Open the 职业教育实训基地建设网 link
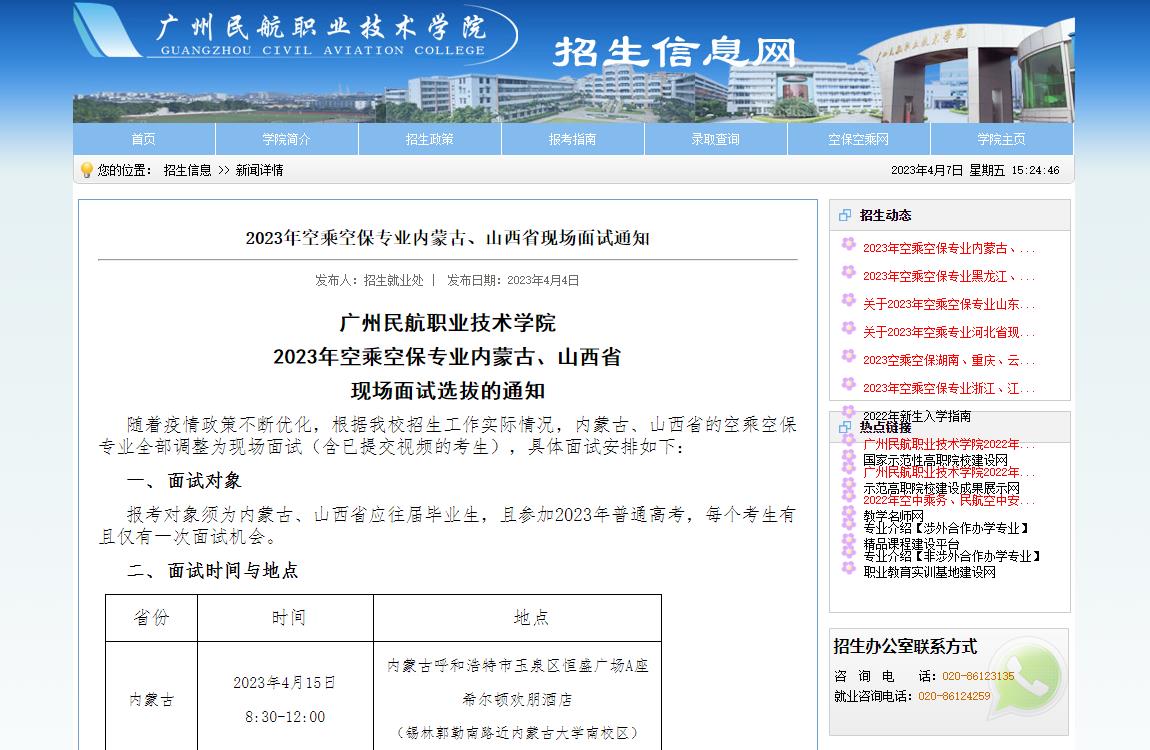The image size is (1150, 750). click(x=929, y=572)
